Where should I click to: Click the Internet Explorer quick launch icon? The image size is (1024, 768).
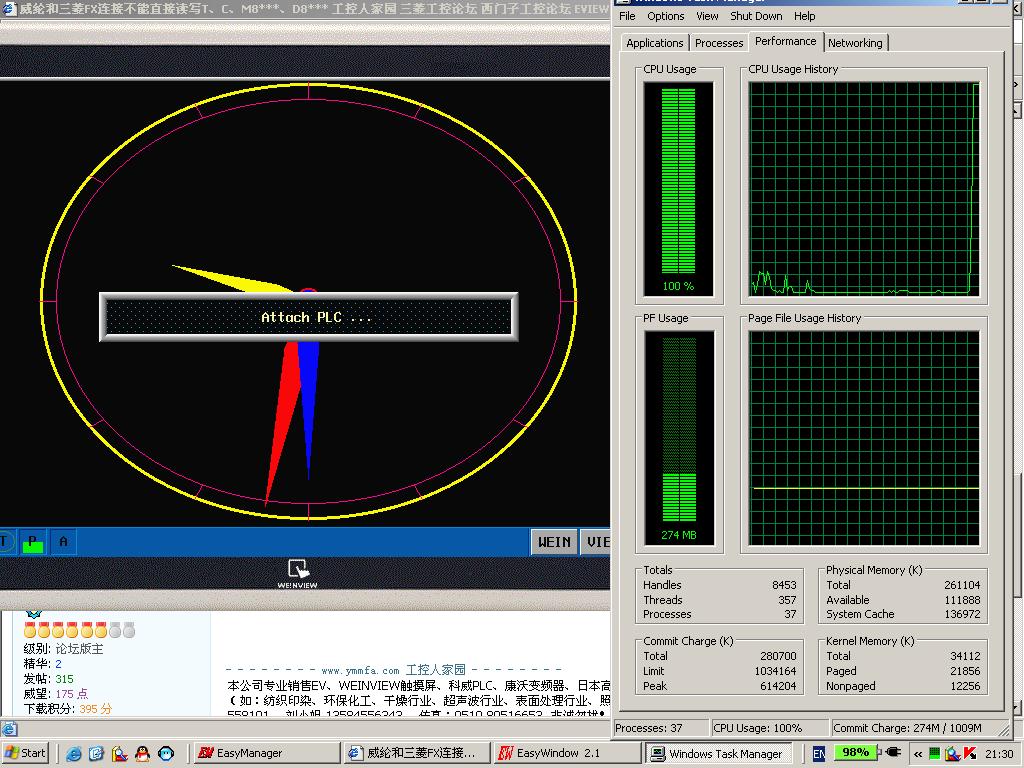pyautogui.click(x=75, y=753)
